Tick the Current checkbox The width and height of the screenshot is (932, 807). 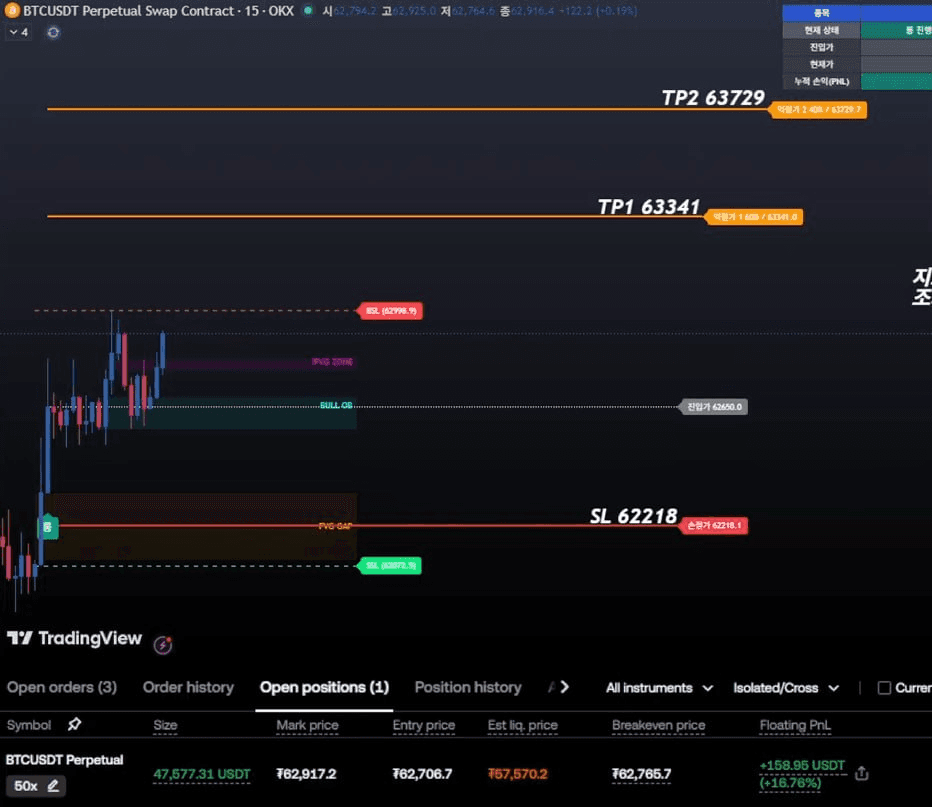(x=884, y=688)
